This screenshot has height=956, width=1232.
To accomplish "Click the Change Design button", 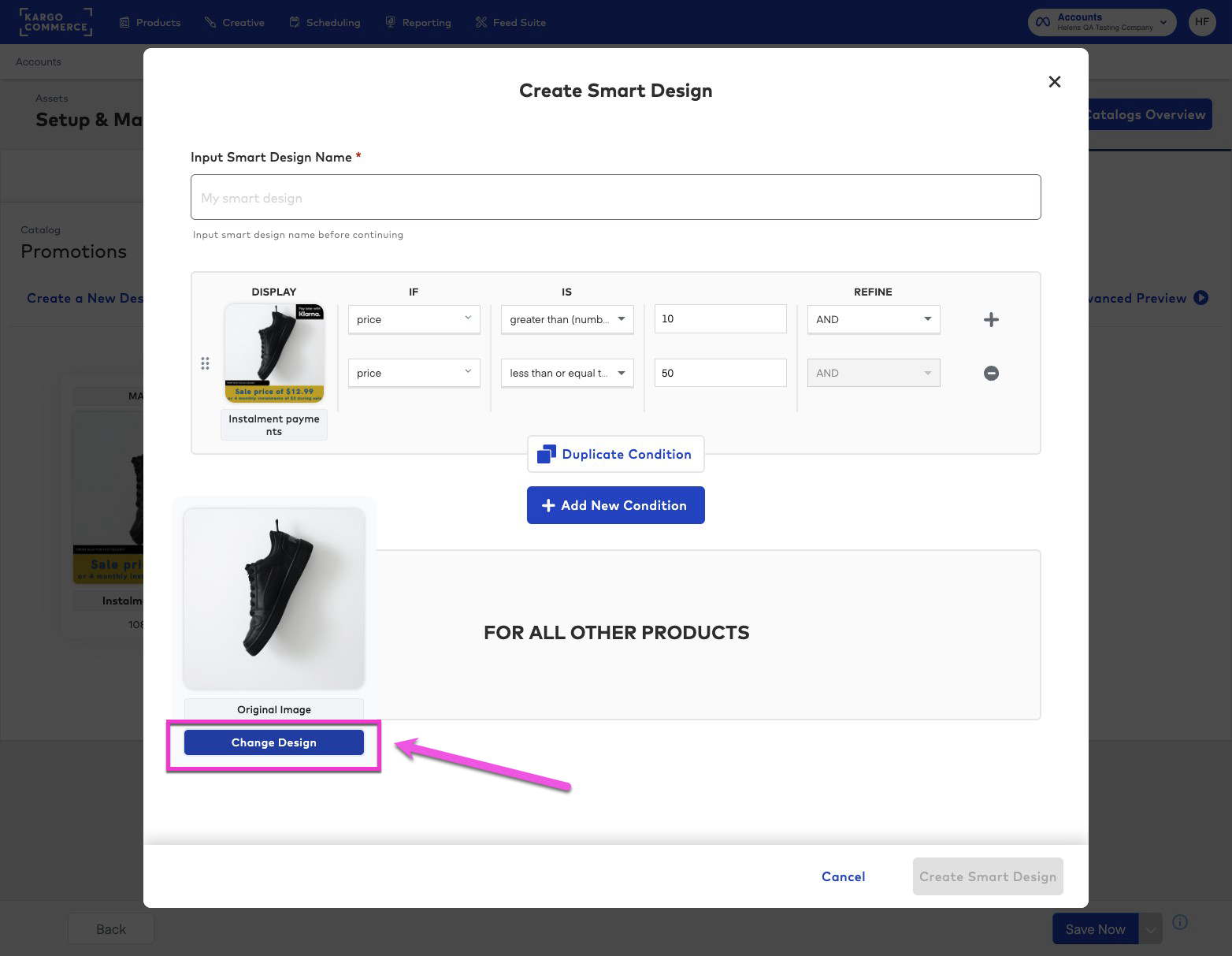I will pos(273,742).
